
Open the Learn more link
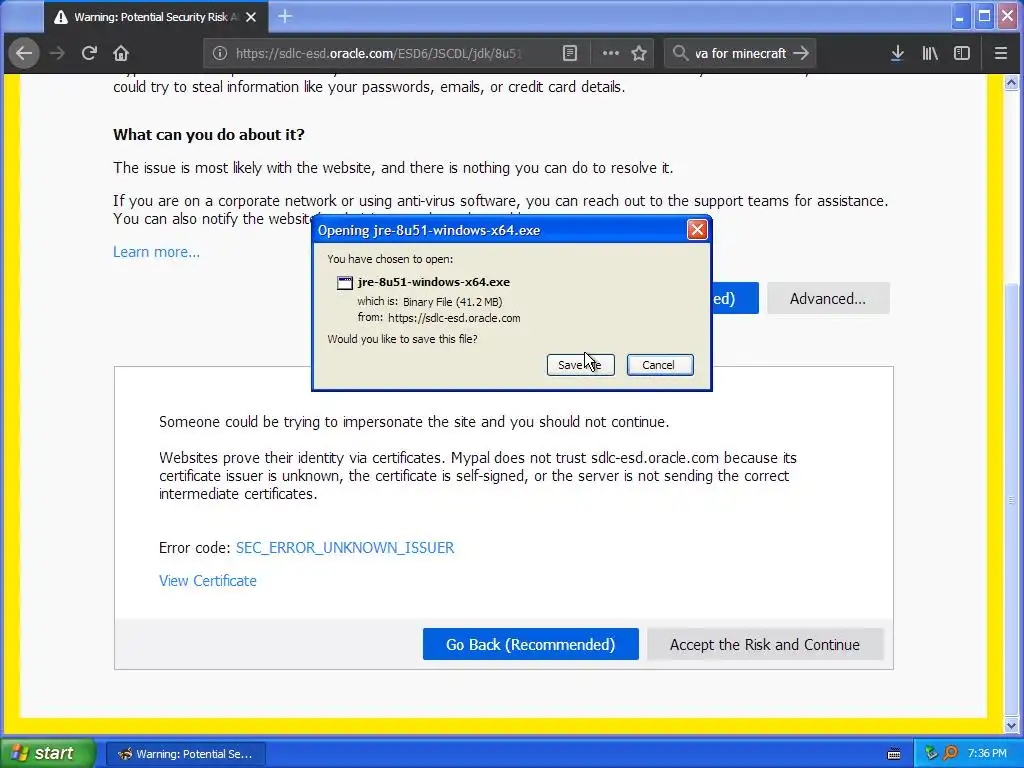156,252
